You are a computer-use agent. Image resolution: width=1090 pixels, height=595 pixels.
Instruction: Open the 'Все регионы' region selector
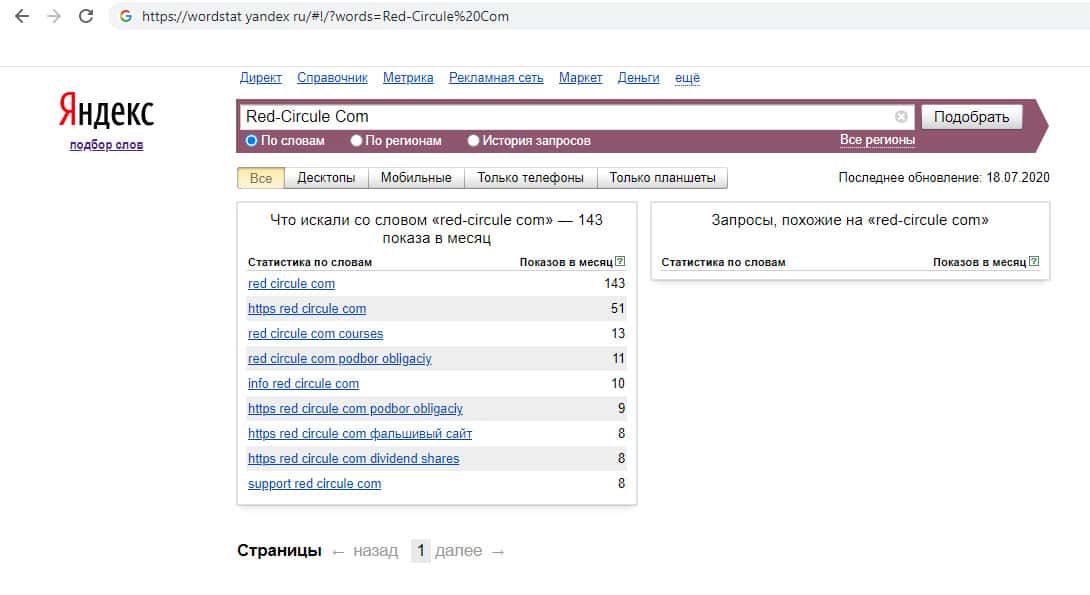[877, 140]
